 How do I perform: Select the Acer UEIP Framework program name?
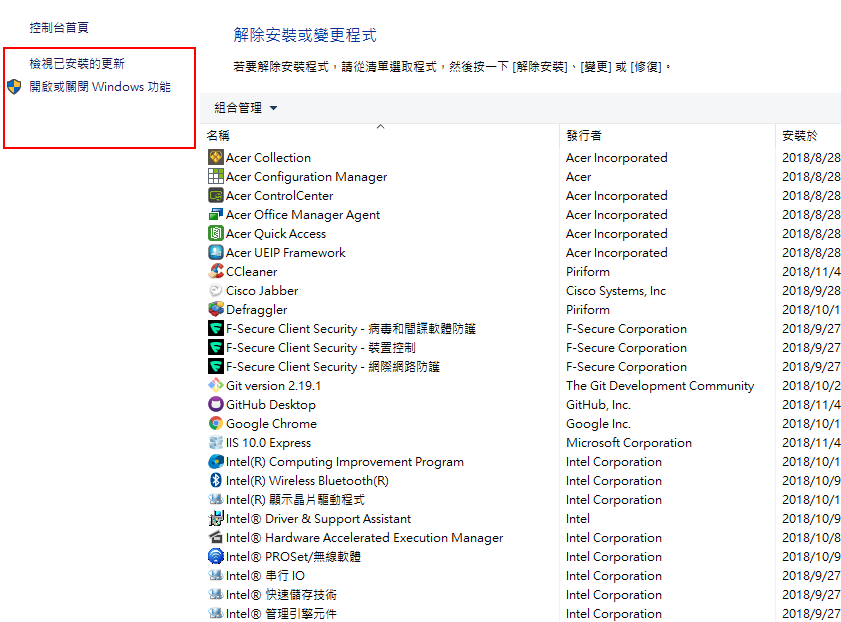tap(285, 253)
